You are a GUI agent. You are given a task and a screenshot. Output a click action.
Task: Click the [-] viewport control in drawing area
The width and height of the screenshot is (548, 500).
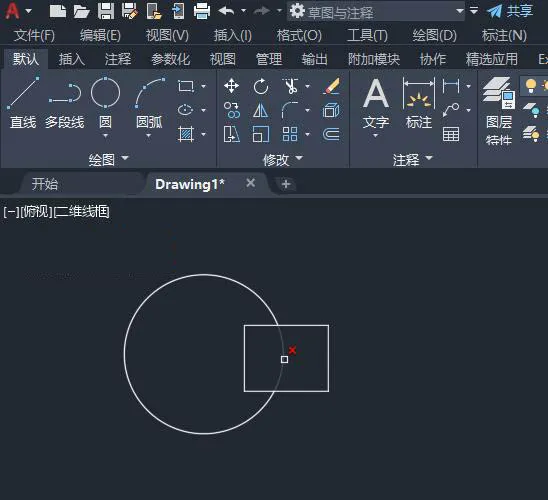point(11,212)
